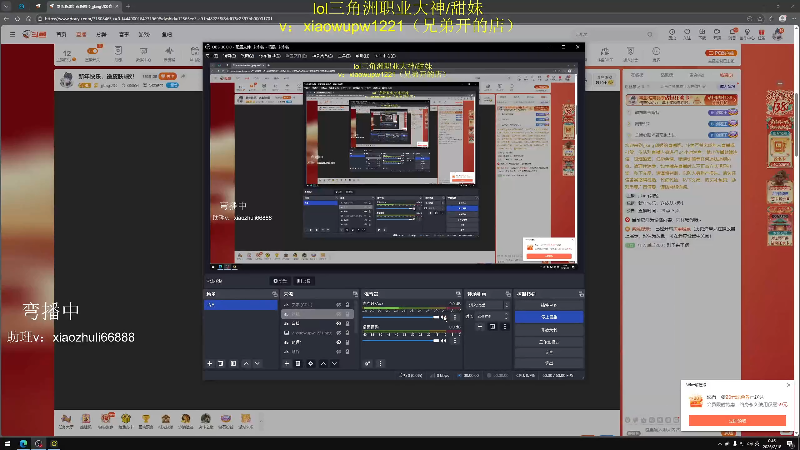Click the search magnifier in the site header
Image resolution: width=800 pixels, height=450 pixels.
(x=649, y=34)
